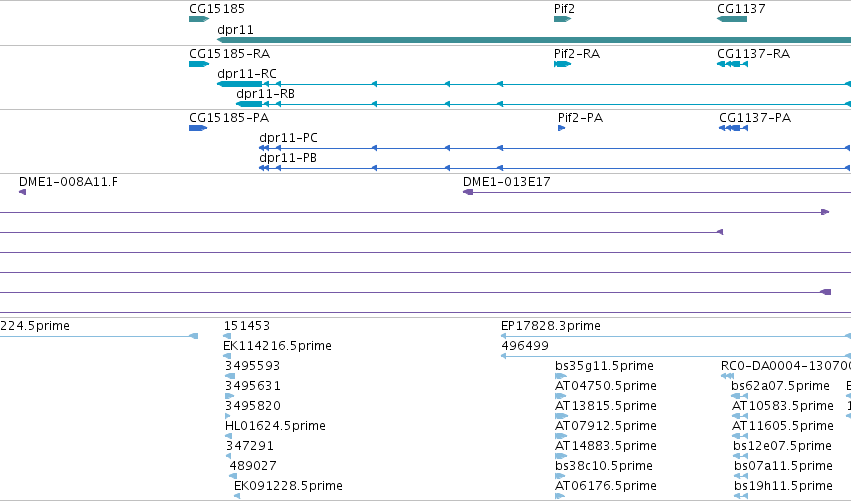Screen dimensions: 851x501
Task: Click the 224.5prime EST end arrow
Action: (x=193, y=336)
